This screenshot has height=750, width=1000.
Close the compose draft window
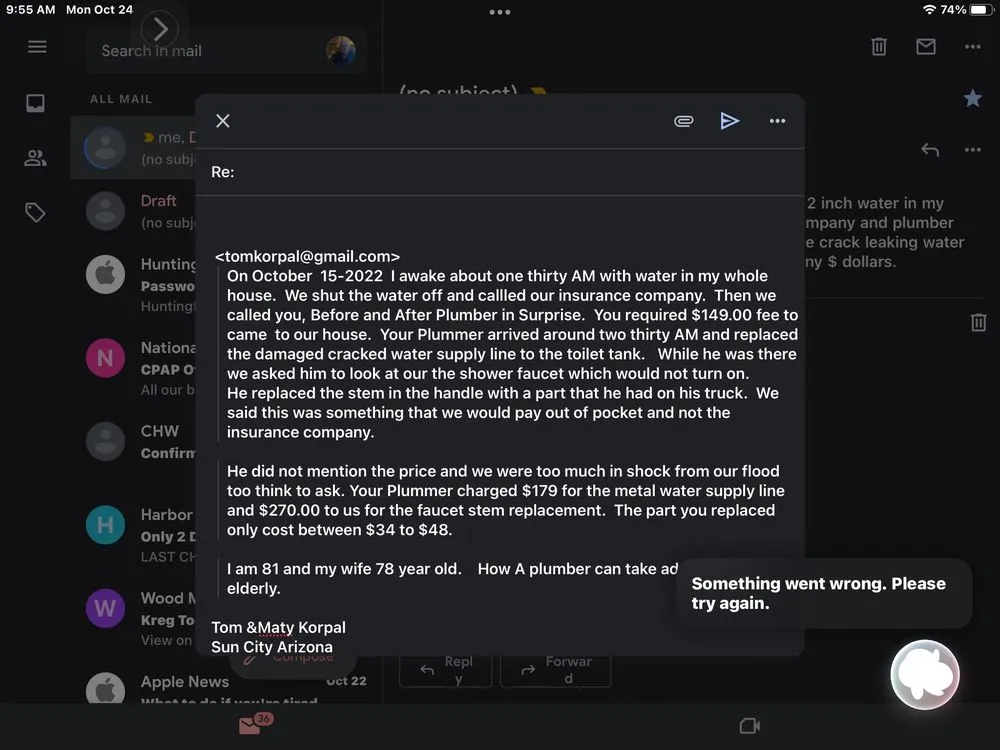(223, 121)
